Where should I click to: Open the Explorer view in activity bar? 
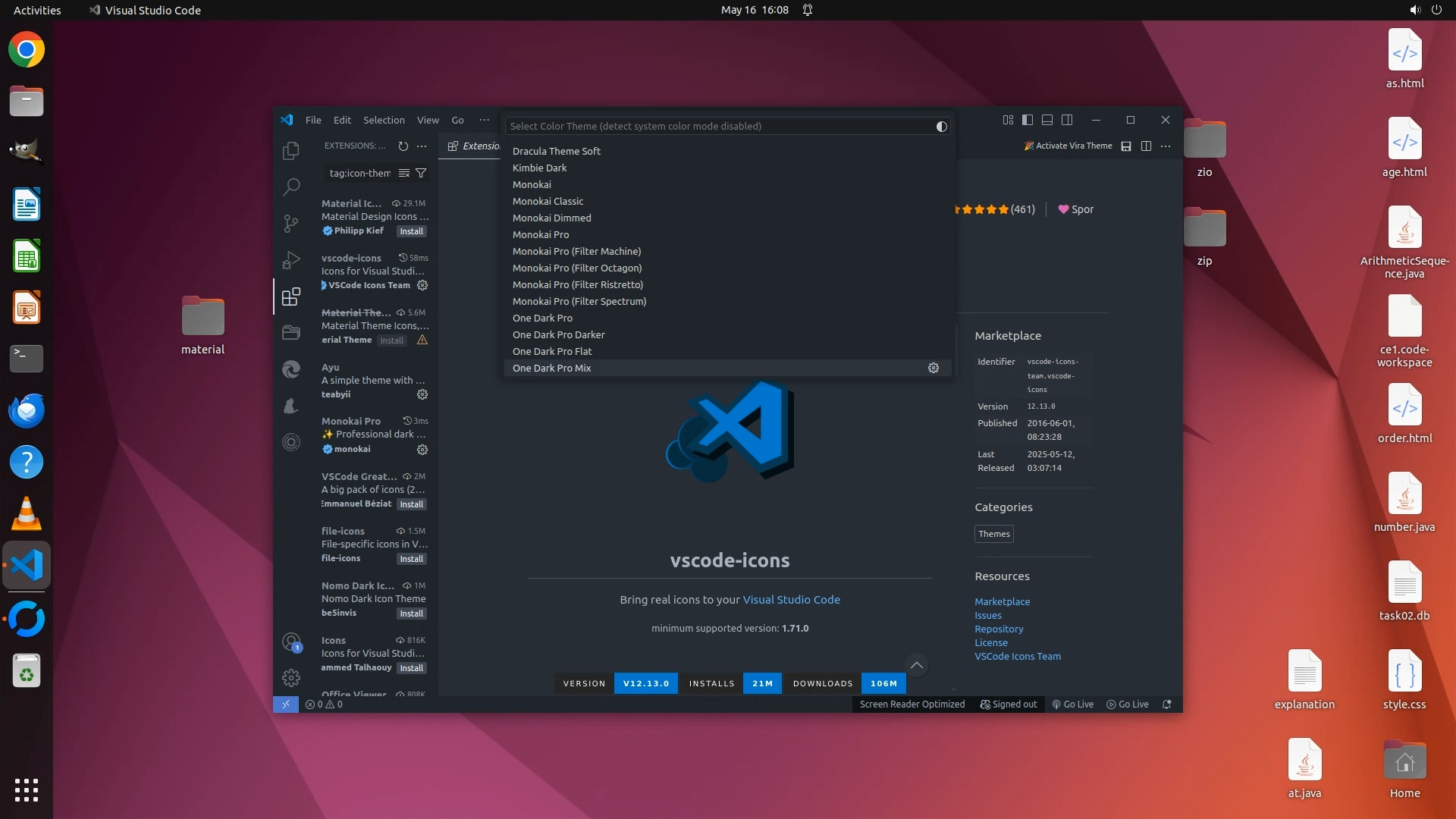pyautogui.click(x=291, y=151)
